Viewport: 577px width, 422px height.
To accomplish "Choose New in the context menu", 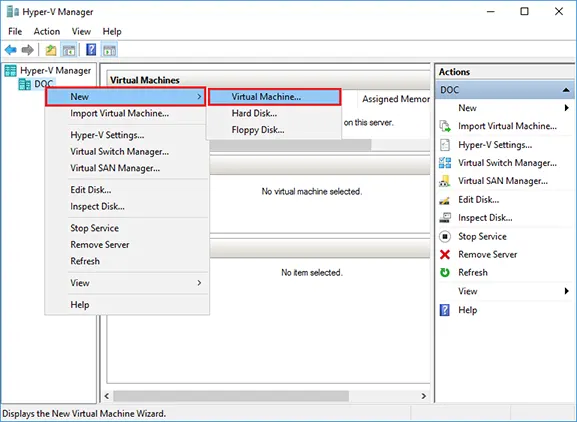I will point(125,97).
